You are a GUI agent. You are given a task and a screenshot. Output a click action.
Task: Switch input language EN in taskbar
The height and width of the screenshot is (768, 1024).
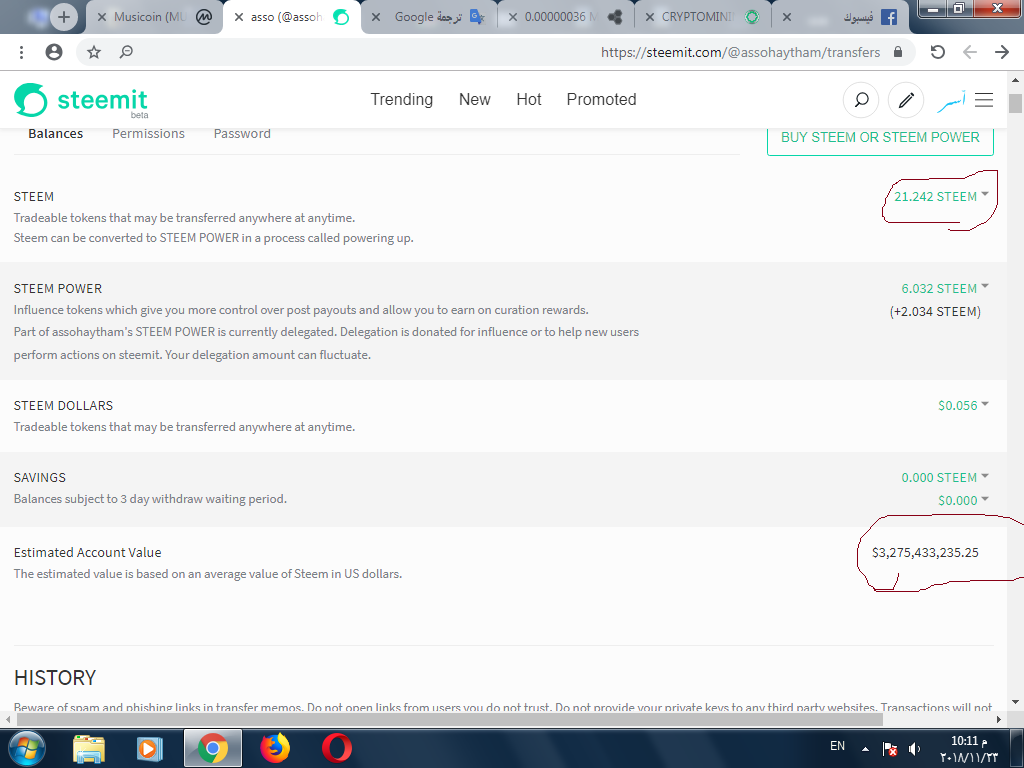(837, 746)
